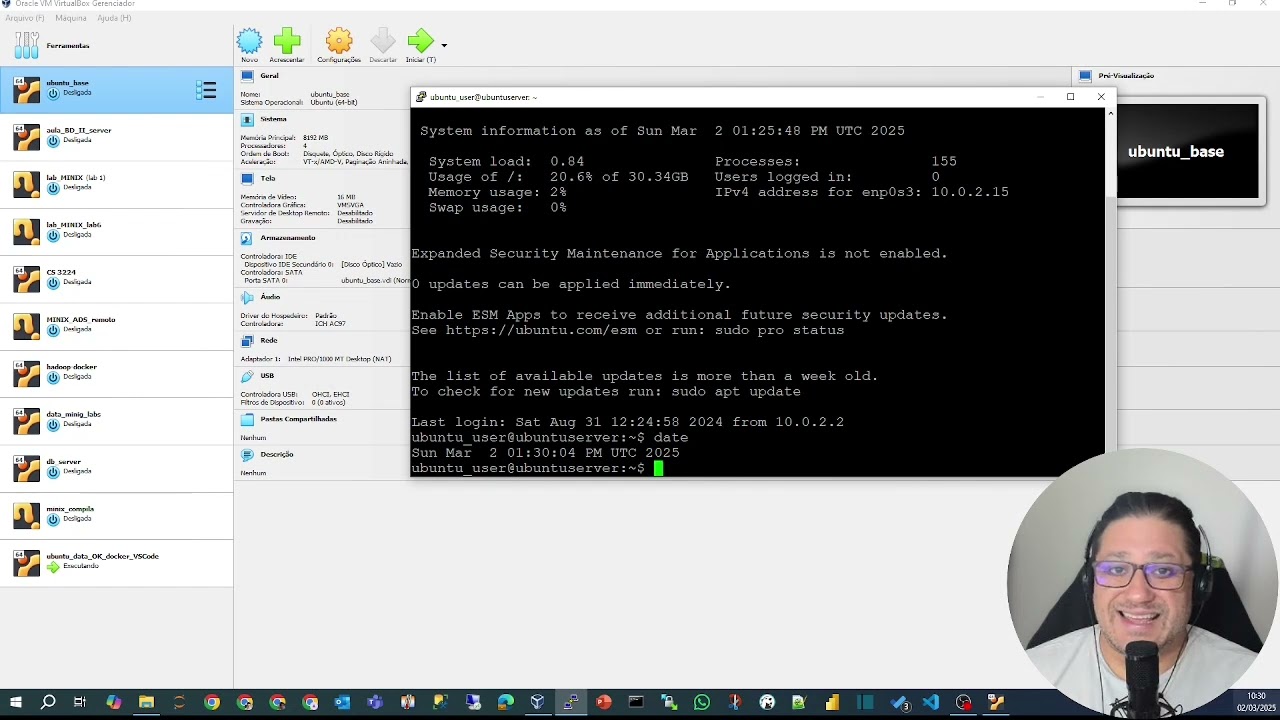Click the USB section header

pyautogui.click(x=267, y=376)
